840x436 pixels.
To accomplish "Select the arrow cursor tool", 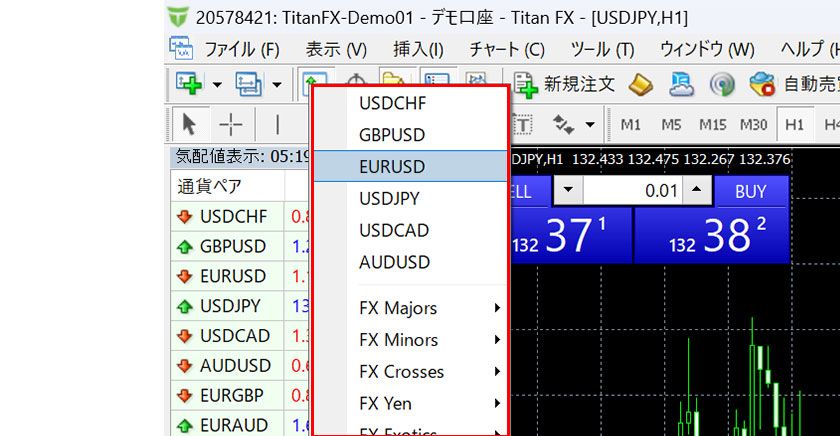I will point(189,125).
